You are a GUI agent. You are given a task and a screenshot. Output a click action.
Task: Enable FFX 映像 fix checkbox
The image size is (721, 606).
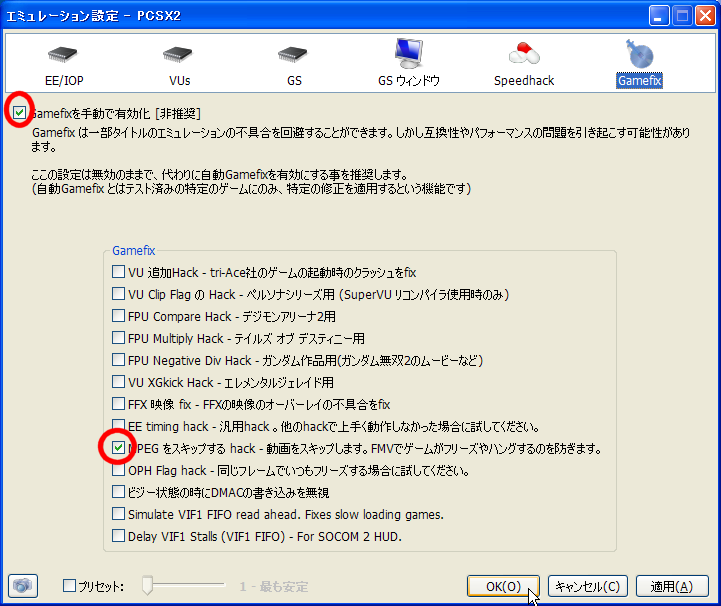(118, 404)
